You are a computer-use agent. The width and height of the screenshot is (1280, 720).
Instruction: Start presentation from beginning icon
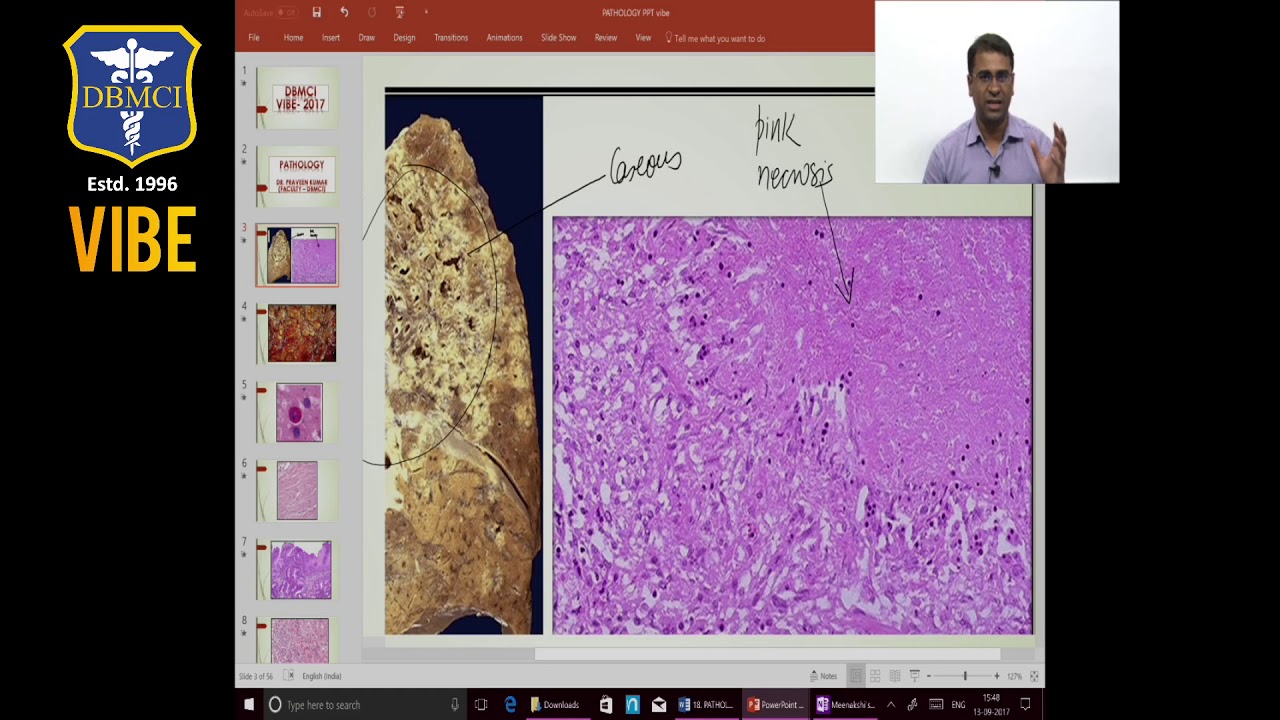[x=399, y=12]
